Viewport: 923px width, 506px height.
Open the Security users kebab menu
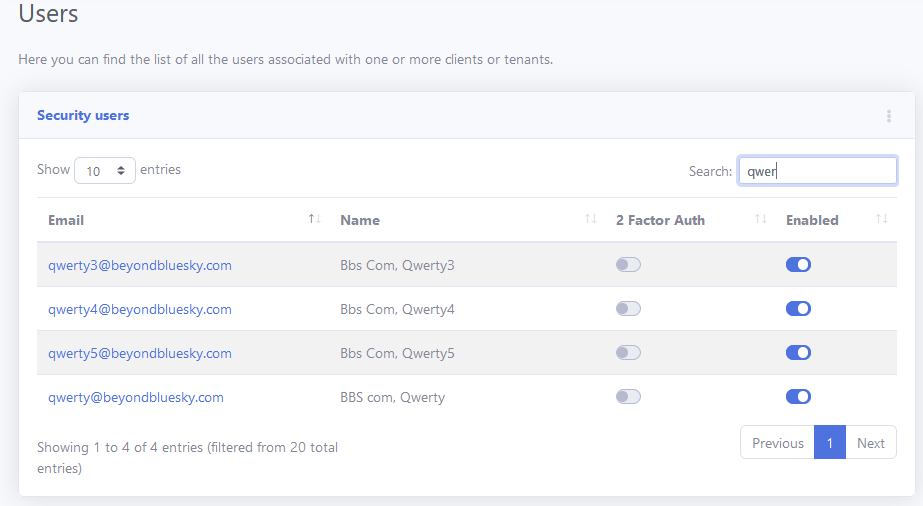tap(888, 116)
